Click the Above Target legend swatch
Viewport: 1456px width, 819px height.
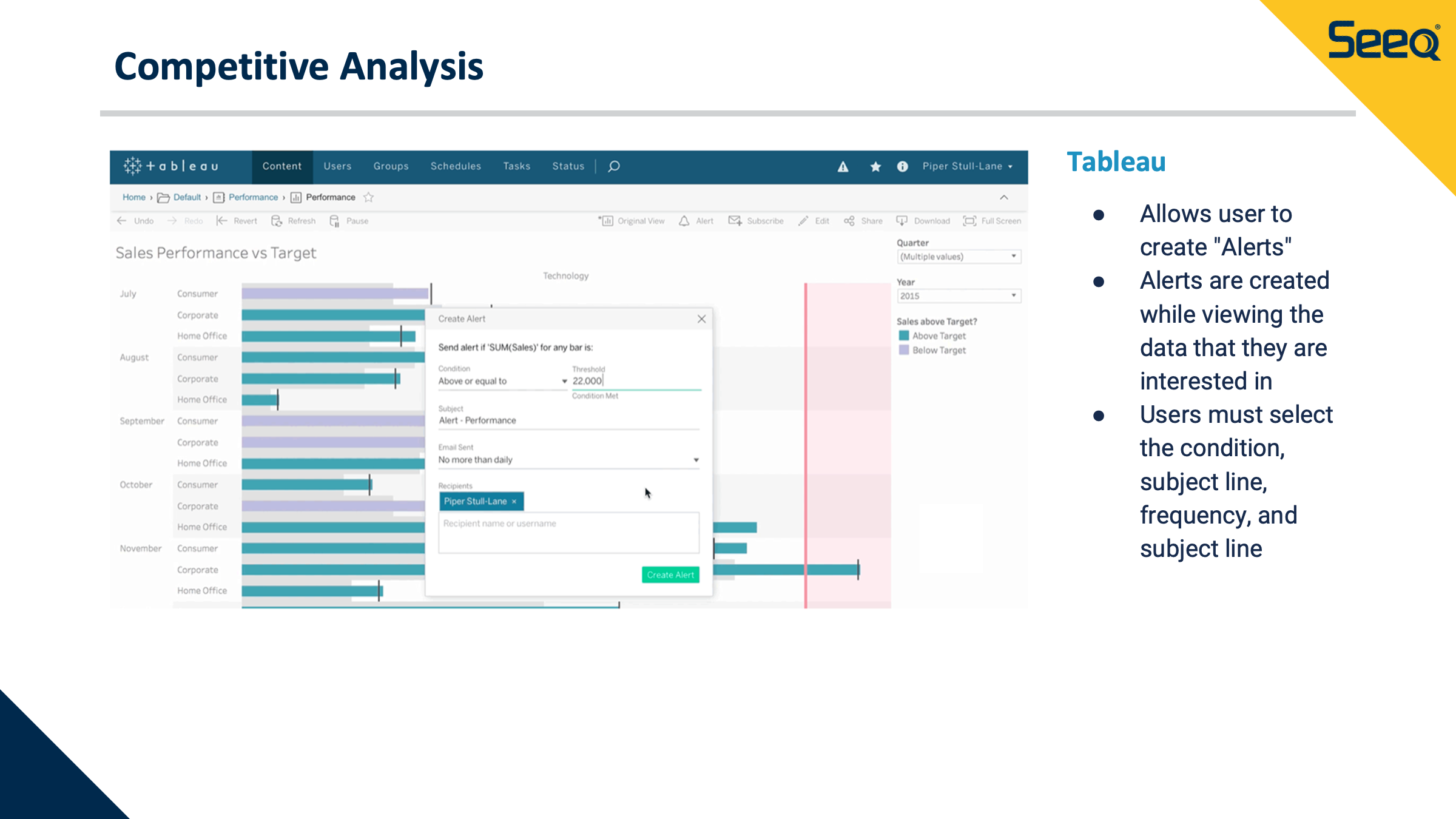click(904, 335)
